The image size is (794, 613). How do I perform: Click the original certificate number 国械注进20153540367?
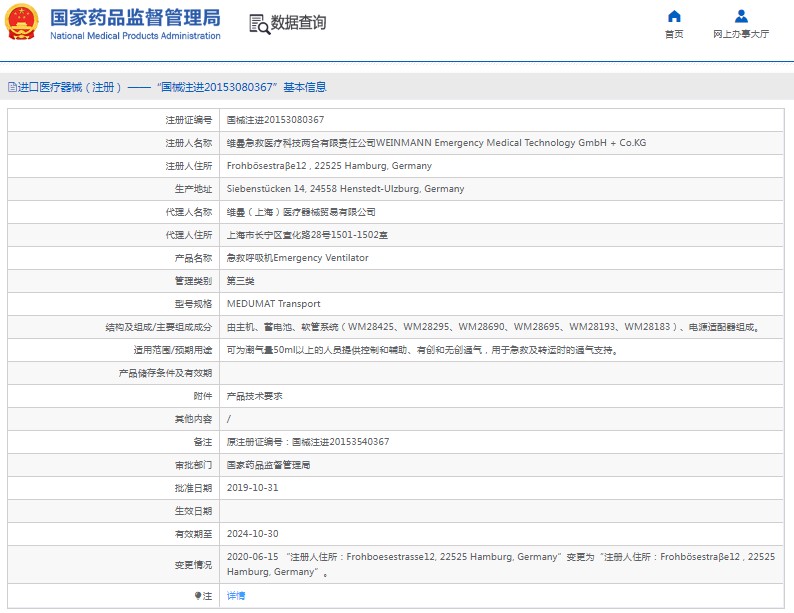339,442
